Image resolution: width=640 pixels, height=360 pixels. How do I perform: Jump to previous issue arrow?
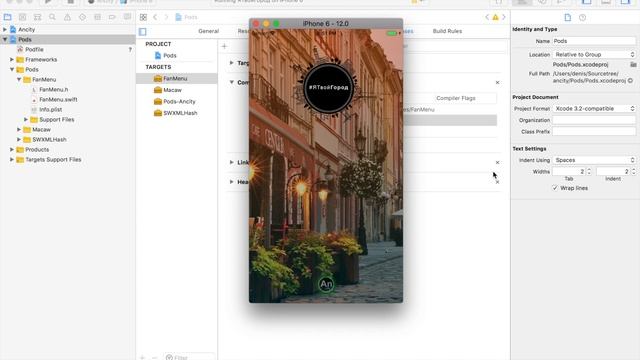coord(487,17)
